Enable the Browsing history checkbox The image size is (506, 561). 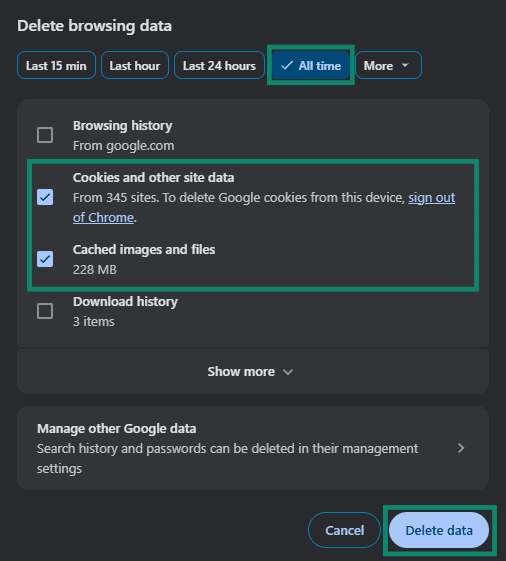tap(45, 135)
